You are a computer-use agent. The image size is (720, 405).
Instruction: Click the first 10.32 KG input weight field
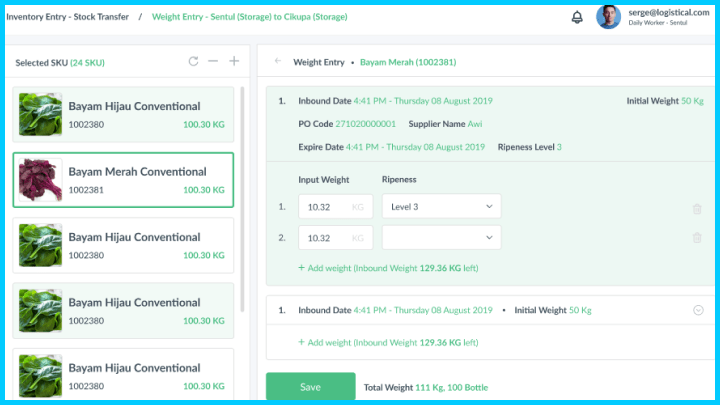pos(335,207)
